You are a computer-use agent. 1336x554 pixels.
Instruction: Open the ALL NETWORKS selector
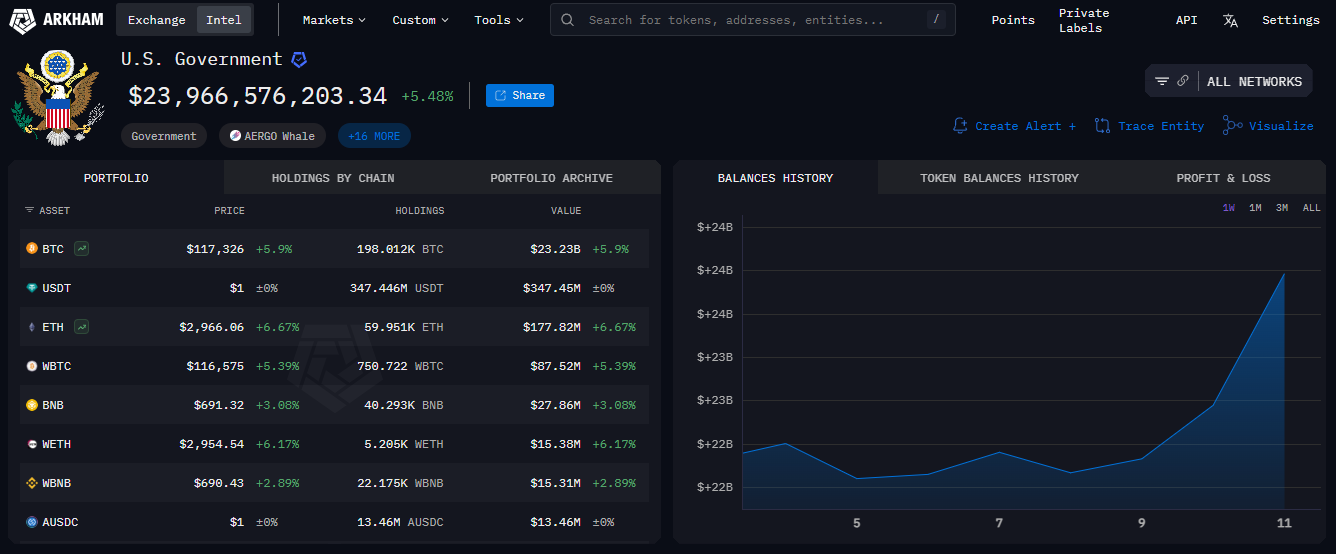click(x=1254, y=82)
